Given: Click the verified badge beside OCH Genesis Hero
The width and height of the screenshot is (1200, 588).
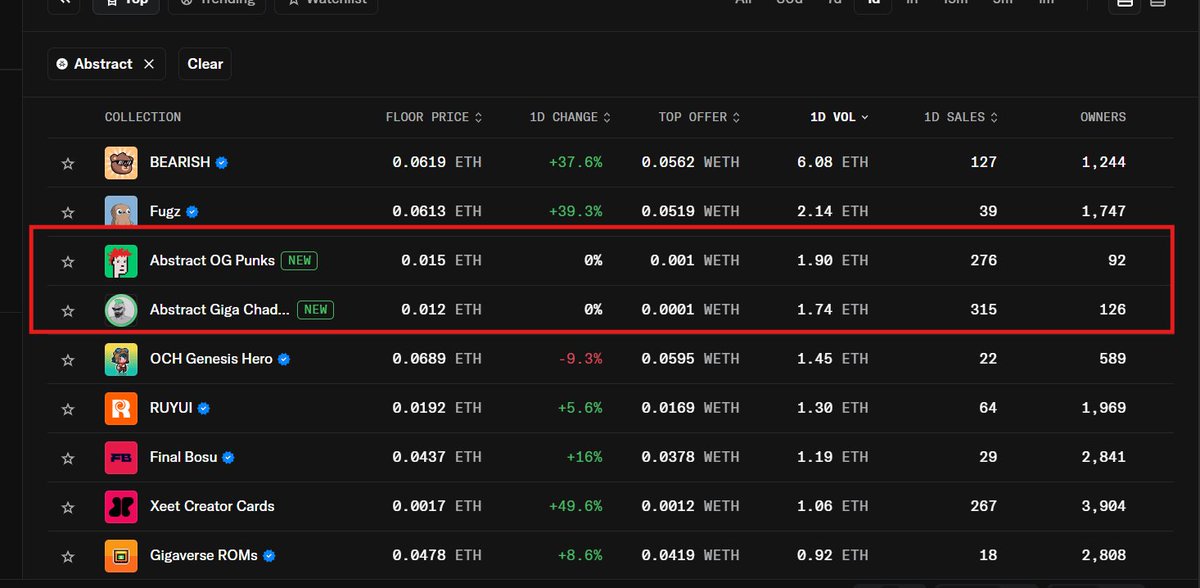Looking at the screenshot, I should click(284, 359).
